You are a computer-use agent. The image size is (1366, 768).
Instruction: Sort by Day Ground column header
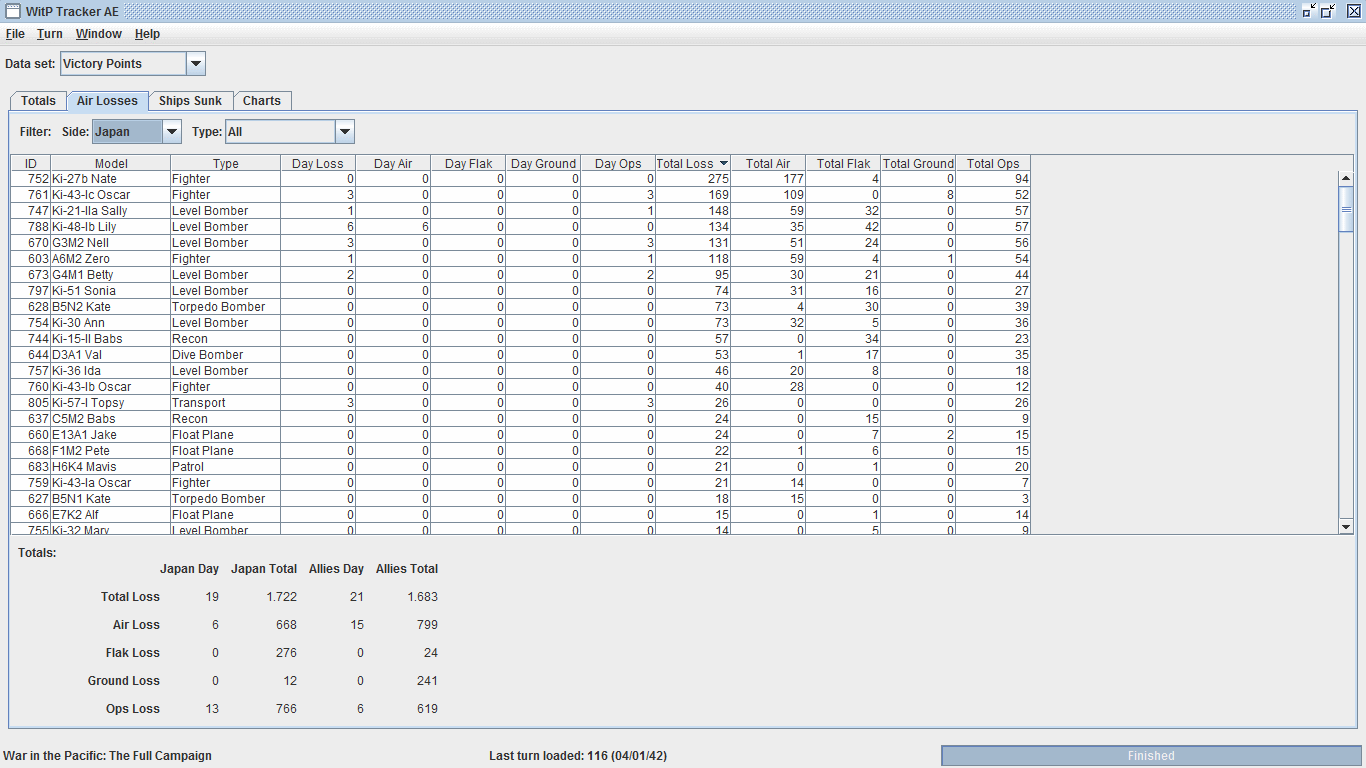[x=543, y=164]
